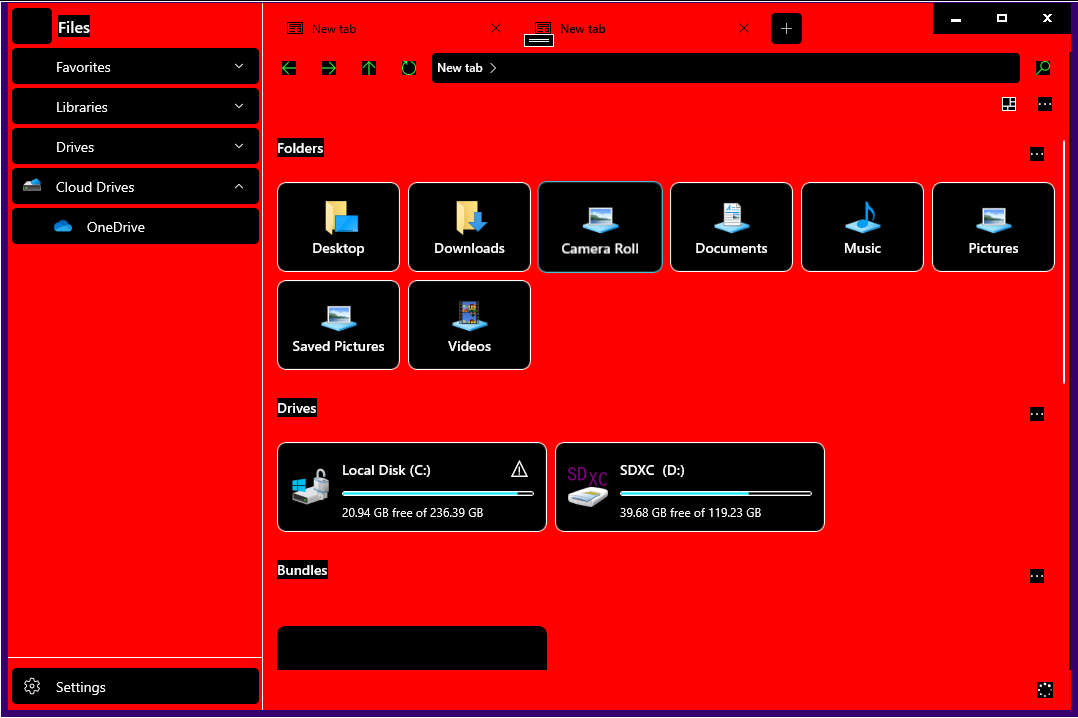Click the SDXC (D:) usage bar
This screenshot has width=1078, height=718.
point(716,493)
